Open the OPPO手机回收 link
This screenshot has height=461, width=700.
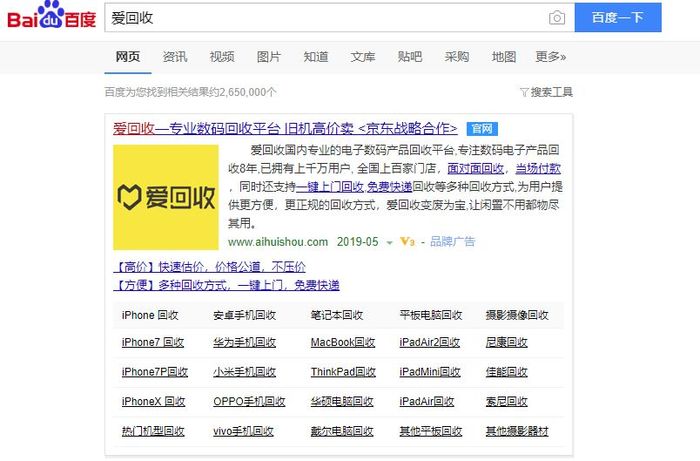tap(249, 401)
